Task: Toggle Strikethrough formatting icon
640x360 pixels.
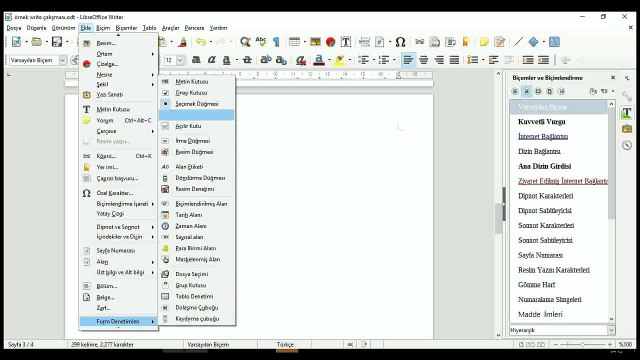Action: (247, 60)
